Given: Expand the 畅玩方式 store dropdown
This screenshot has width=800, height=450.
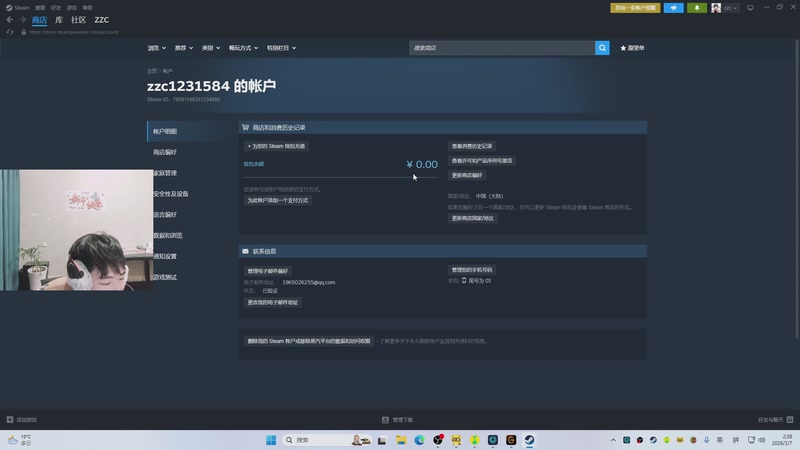Looking at the screenshot, I should pos(243,48).
